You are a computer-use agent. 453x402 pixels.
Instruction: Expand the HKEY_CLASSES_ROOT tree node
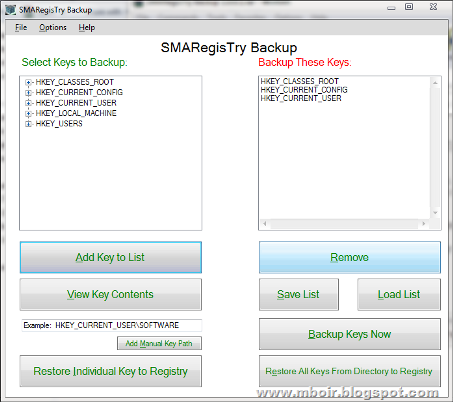coord(29,82)
